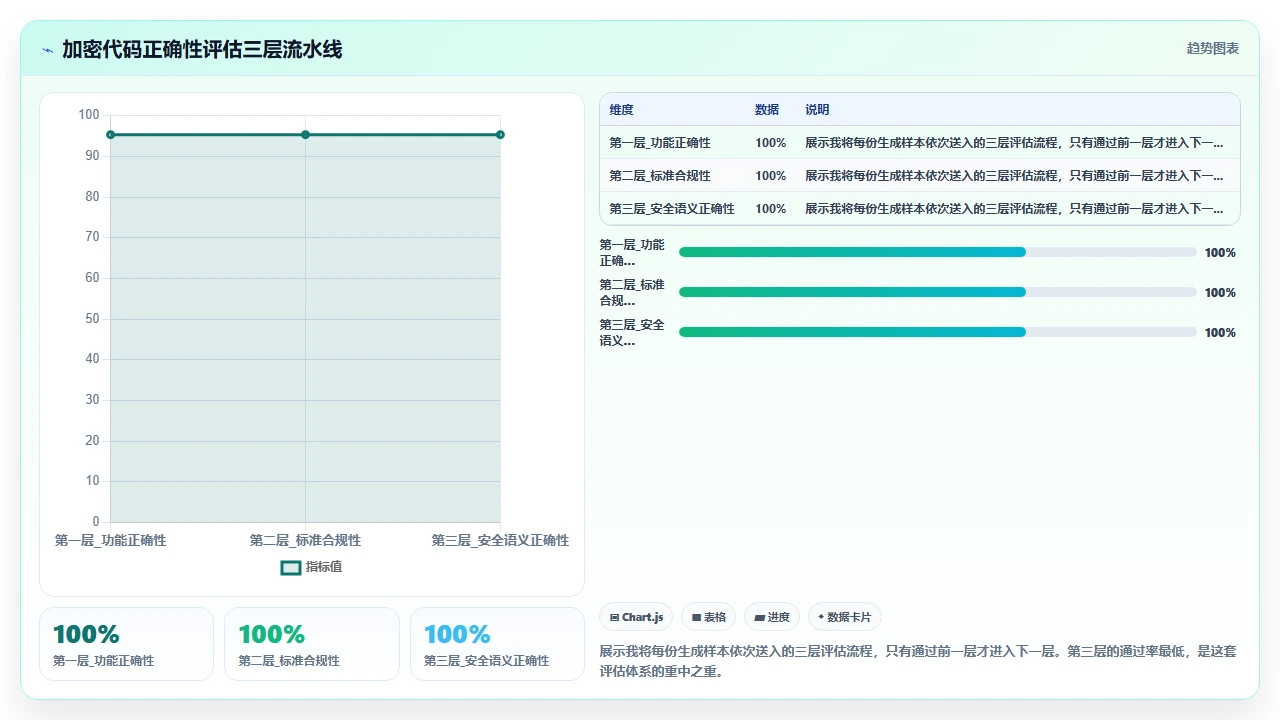
Task: Select table cell 第三层_安全语义正确性
Action: pos(672,209)
